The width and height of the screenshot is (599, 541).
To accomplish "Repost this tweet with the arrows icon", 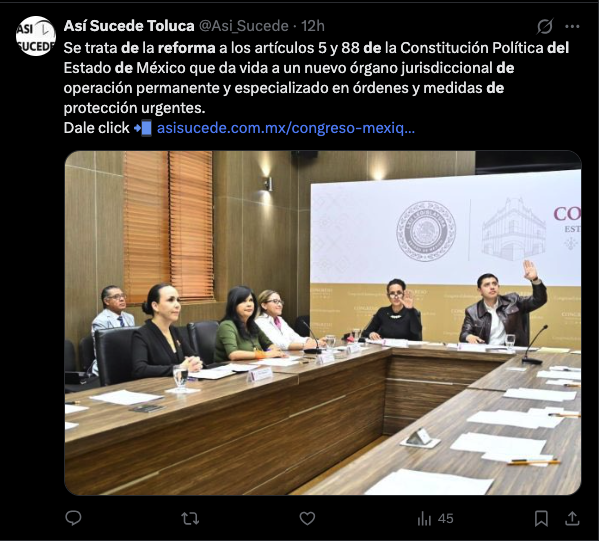I will coord(190,518).
